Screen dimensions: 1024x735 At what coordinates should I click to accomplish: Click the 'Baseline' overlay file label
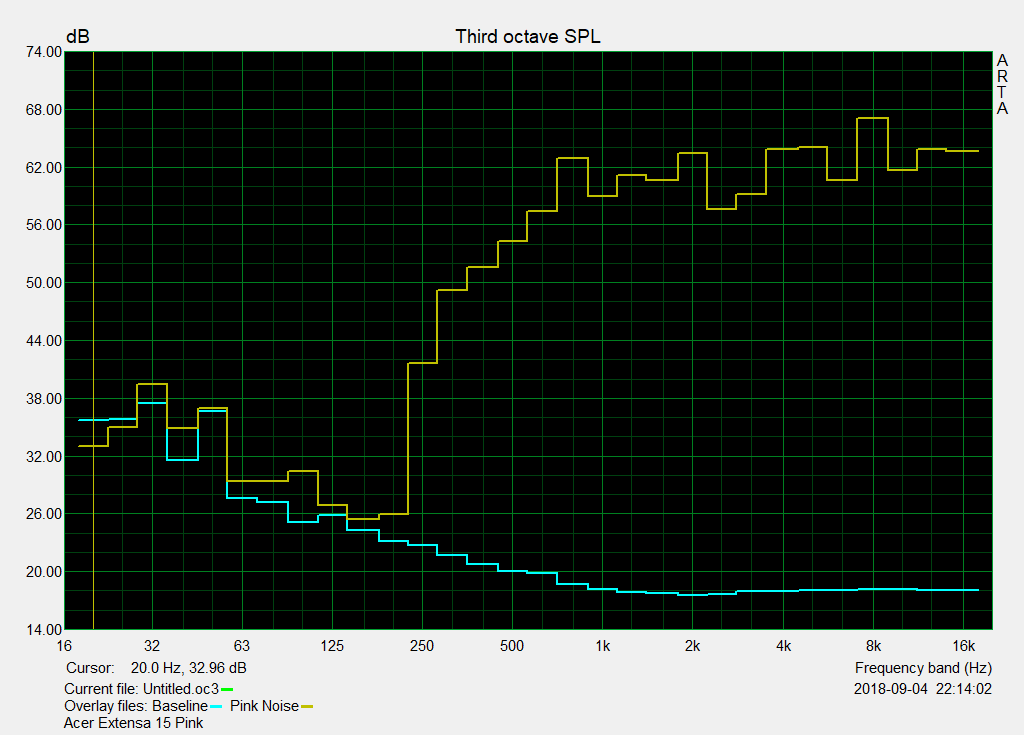(180, 706)
